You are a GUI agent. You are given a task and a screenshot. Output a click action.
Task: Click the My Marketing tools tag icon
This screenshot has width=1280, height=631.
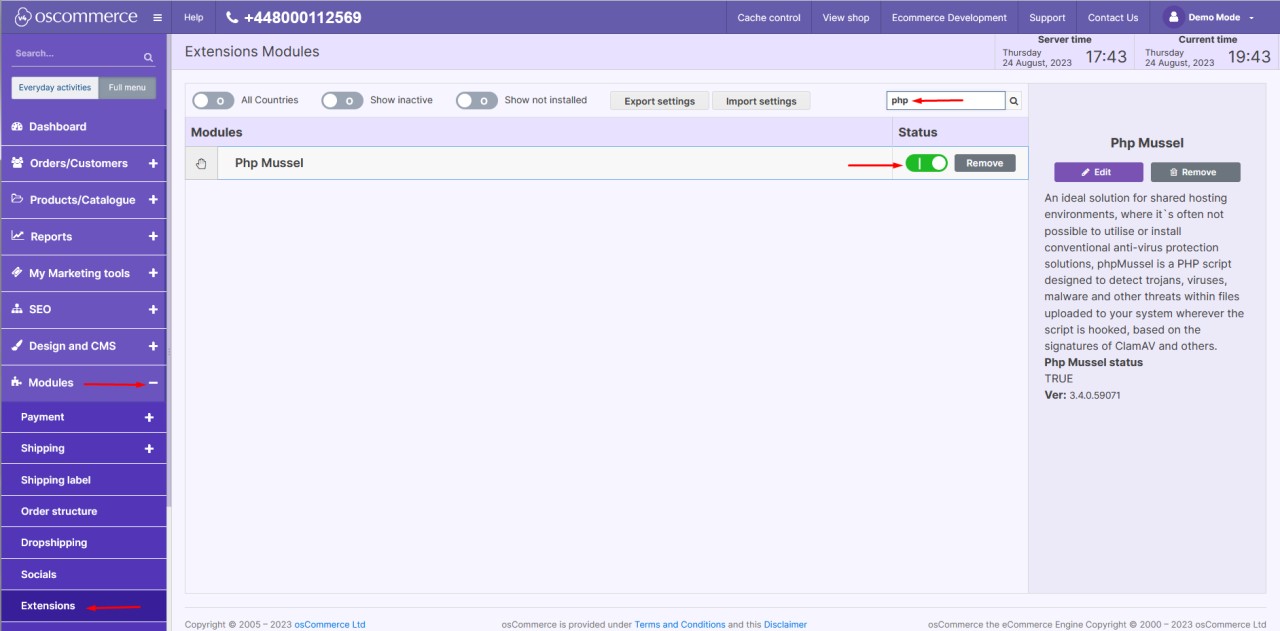click(x=17, y=272)
